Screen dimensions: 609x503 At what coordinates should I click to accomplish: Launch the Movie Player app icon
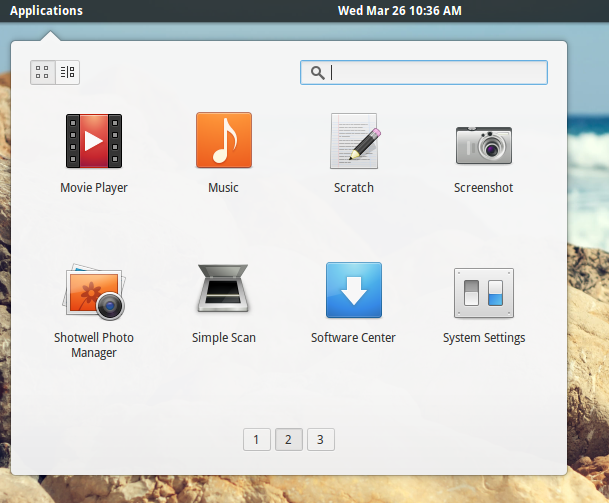click(94, 141)
